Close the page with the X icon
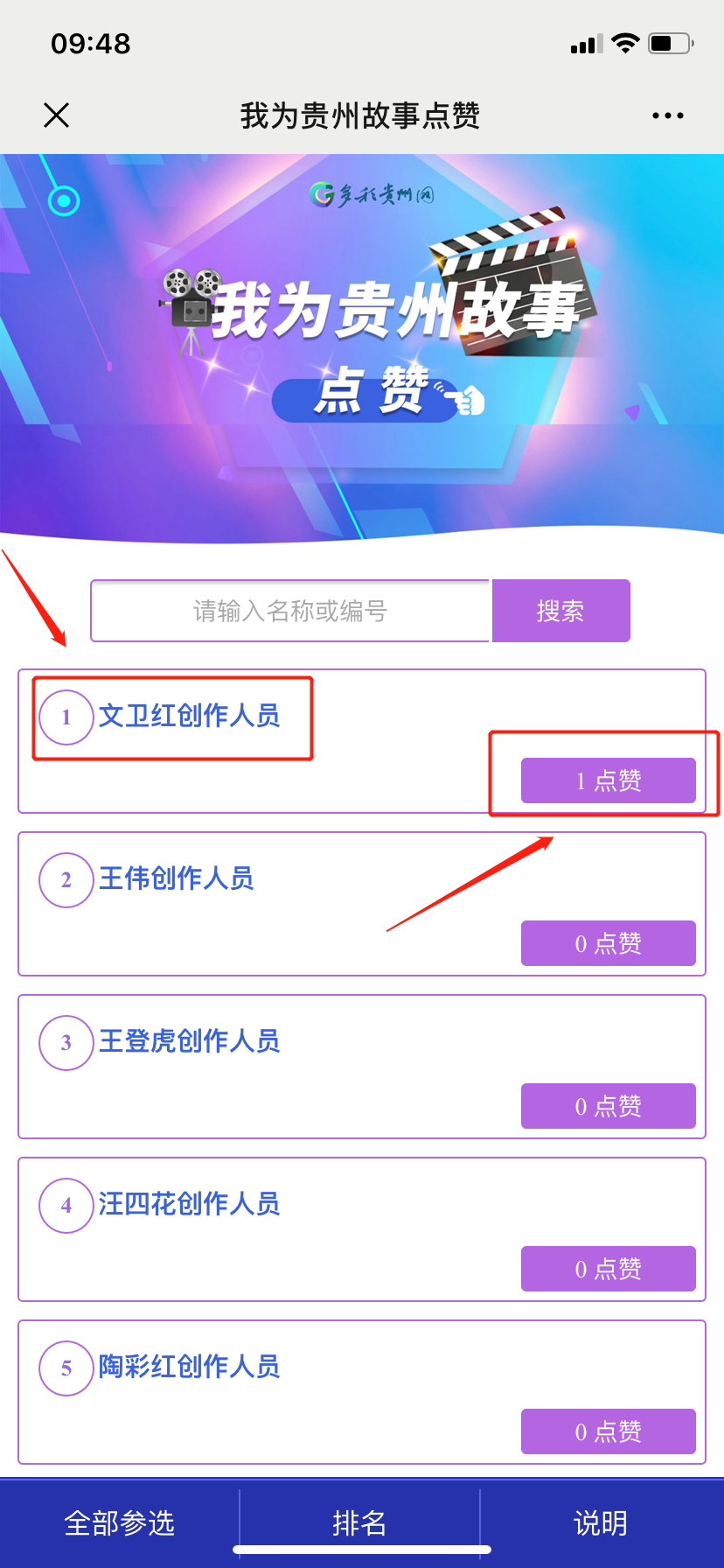The image size is (724, 1568). [x=56, y=115]
